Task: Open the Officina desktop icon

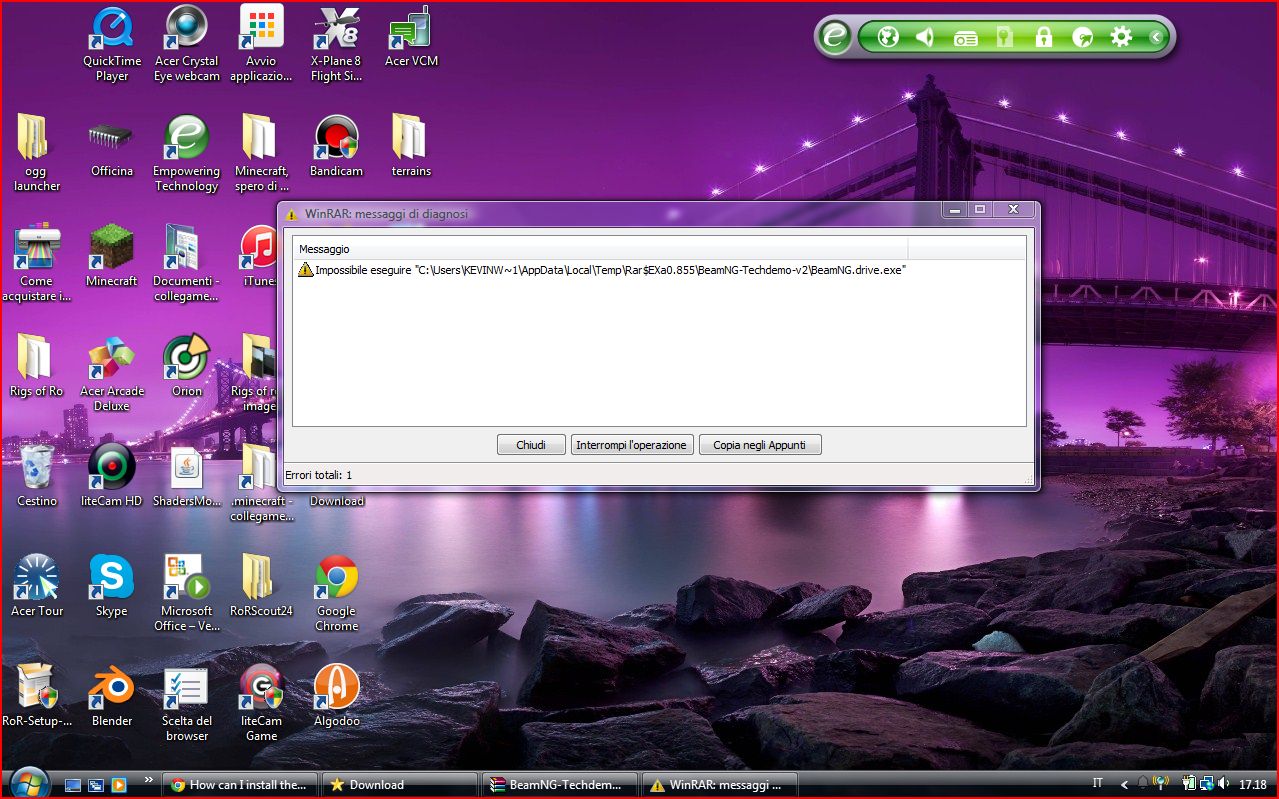Action: tap(112, 146)
